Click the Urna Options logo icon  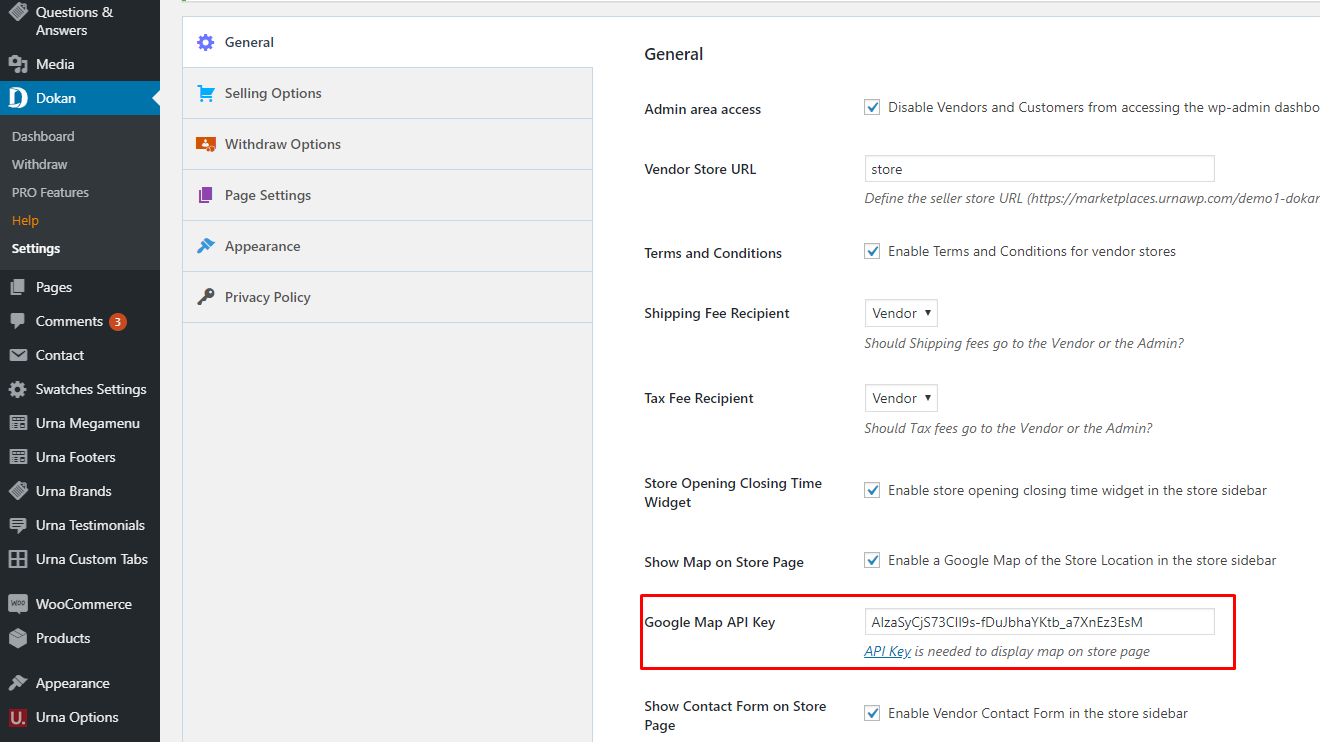(x=18, y=717)
